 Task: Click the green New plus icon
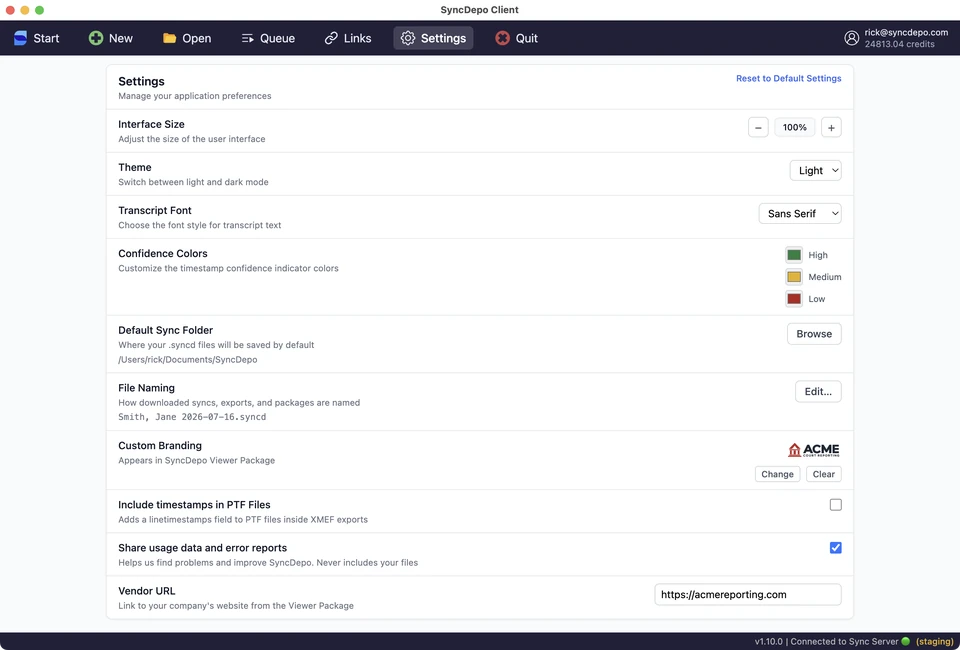(96, 38)
